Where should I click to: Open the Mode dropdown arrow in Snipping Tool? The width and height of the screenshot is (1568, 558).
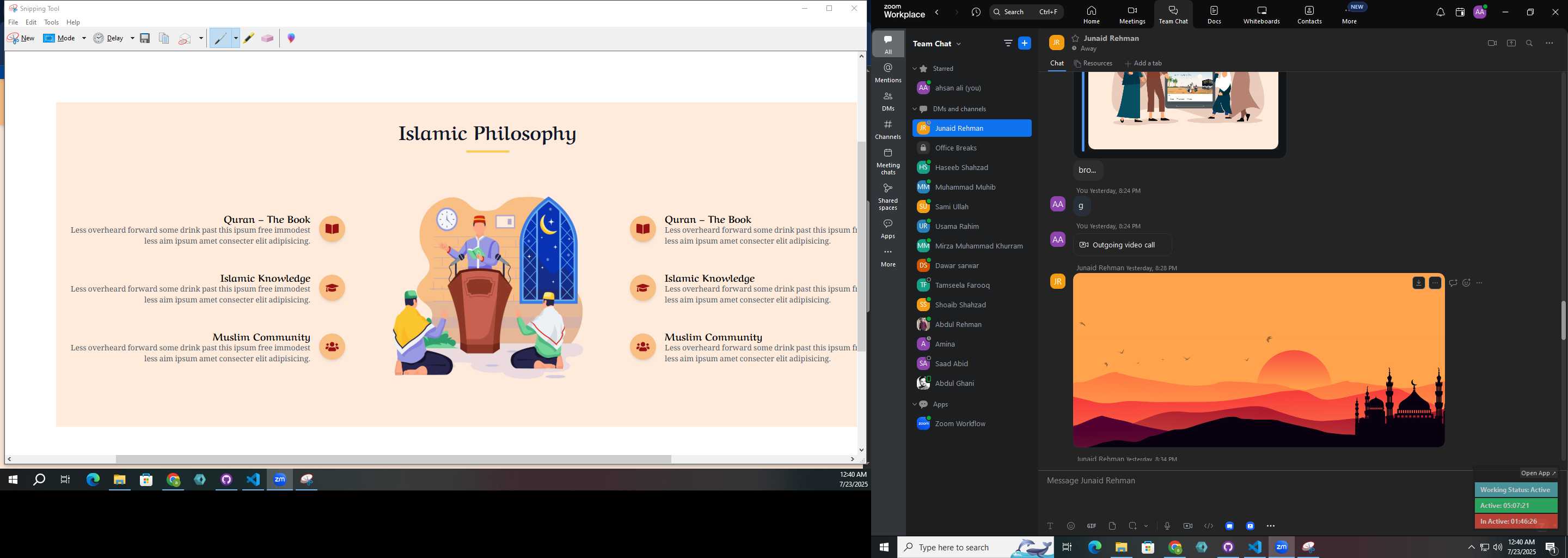pyautogui.click(x=84, y=38)
